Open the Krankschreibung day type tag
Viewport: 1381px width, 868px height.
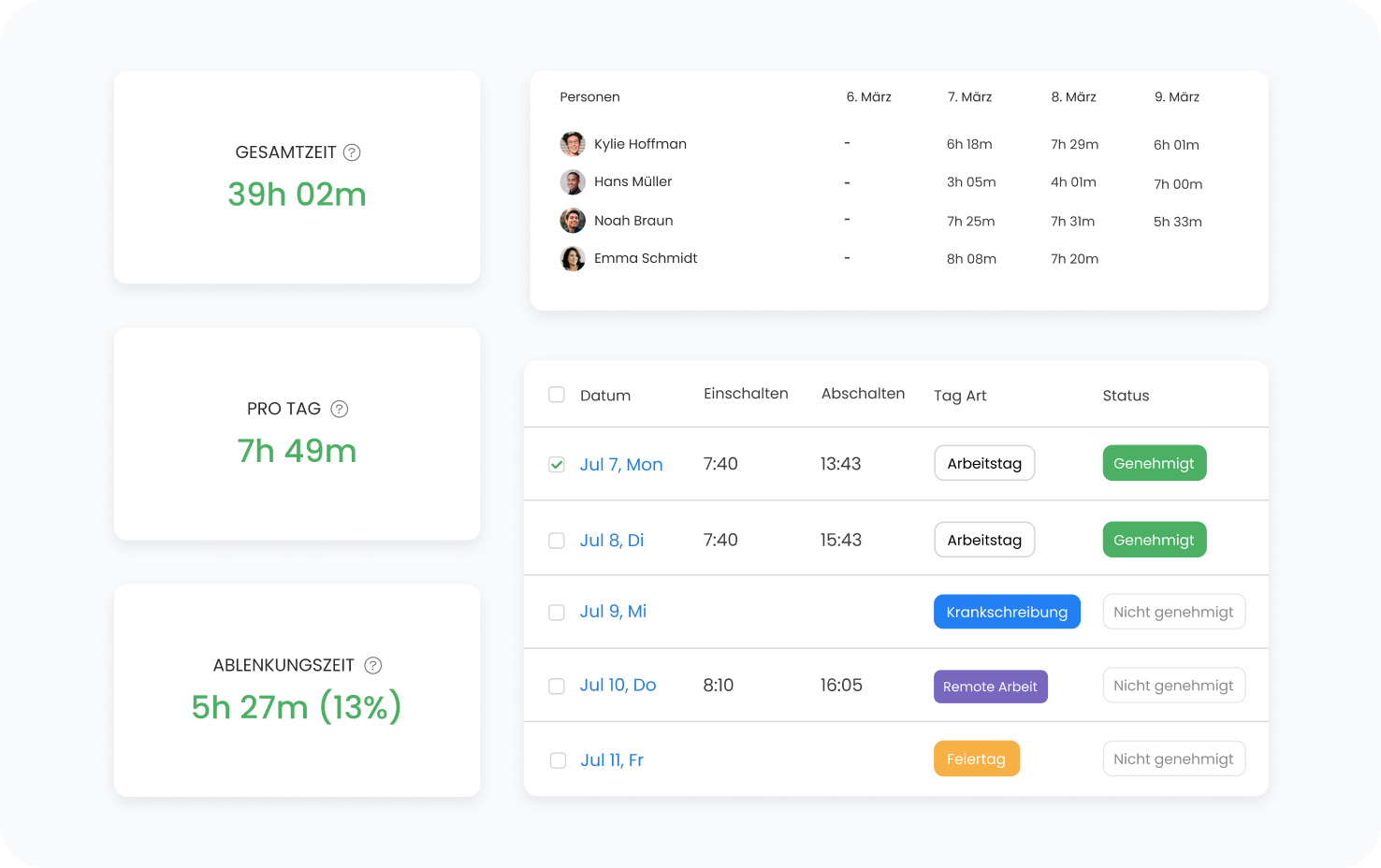click(1007, 612)
